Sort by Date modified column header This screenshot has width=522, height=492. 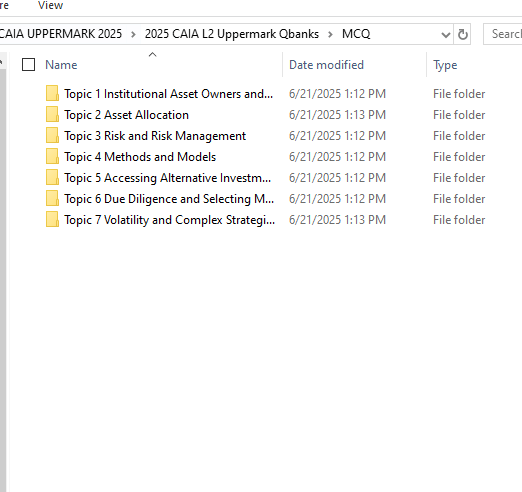[x=326, y=65]
